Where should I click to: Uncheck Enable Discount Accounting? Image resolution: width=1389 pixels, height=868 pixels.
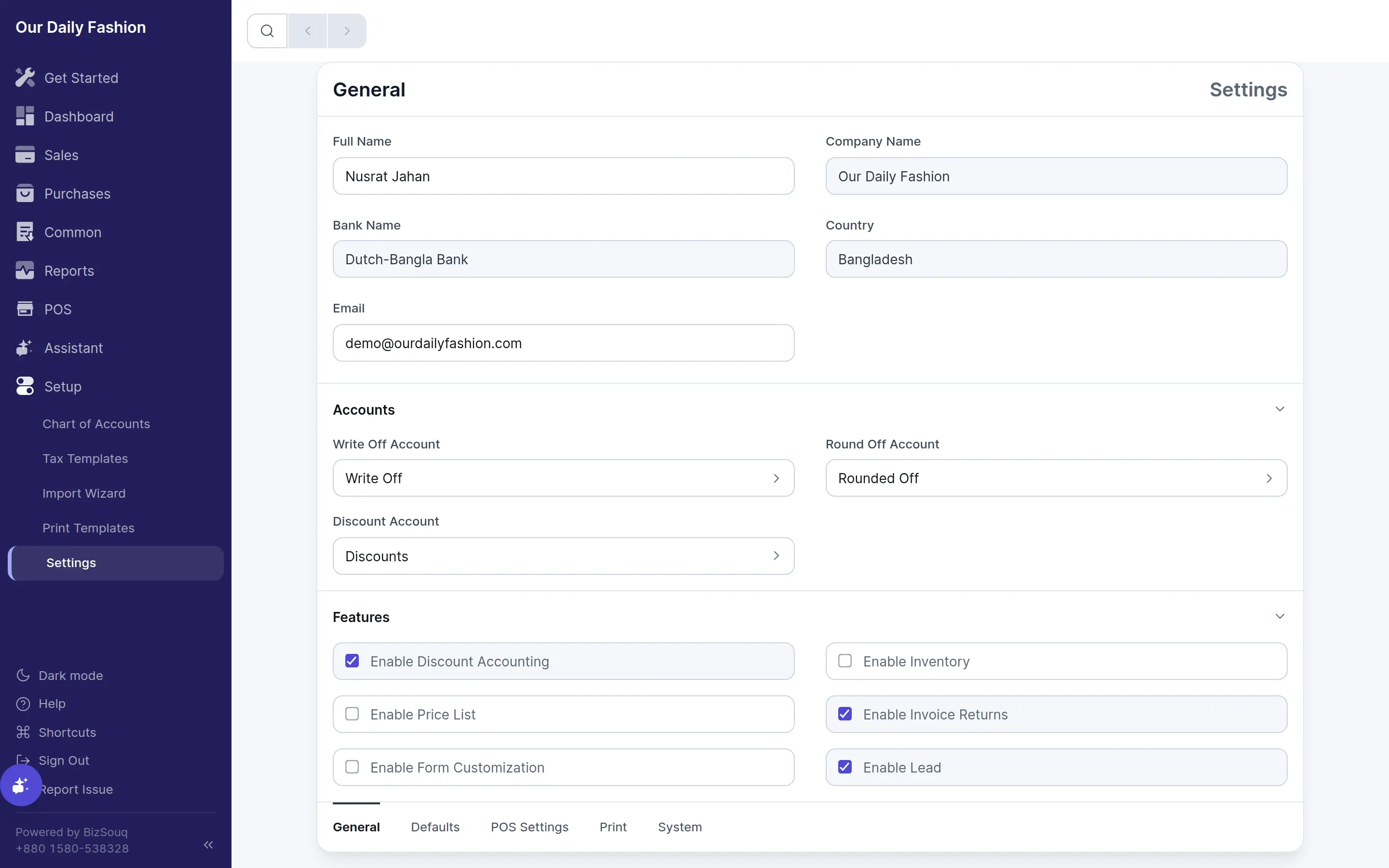point(352,661)
